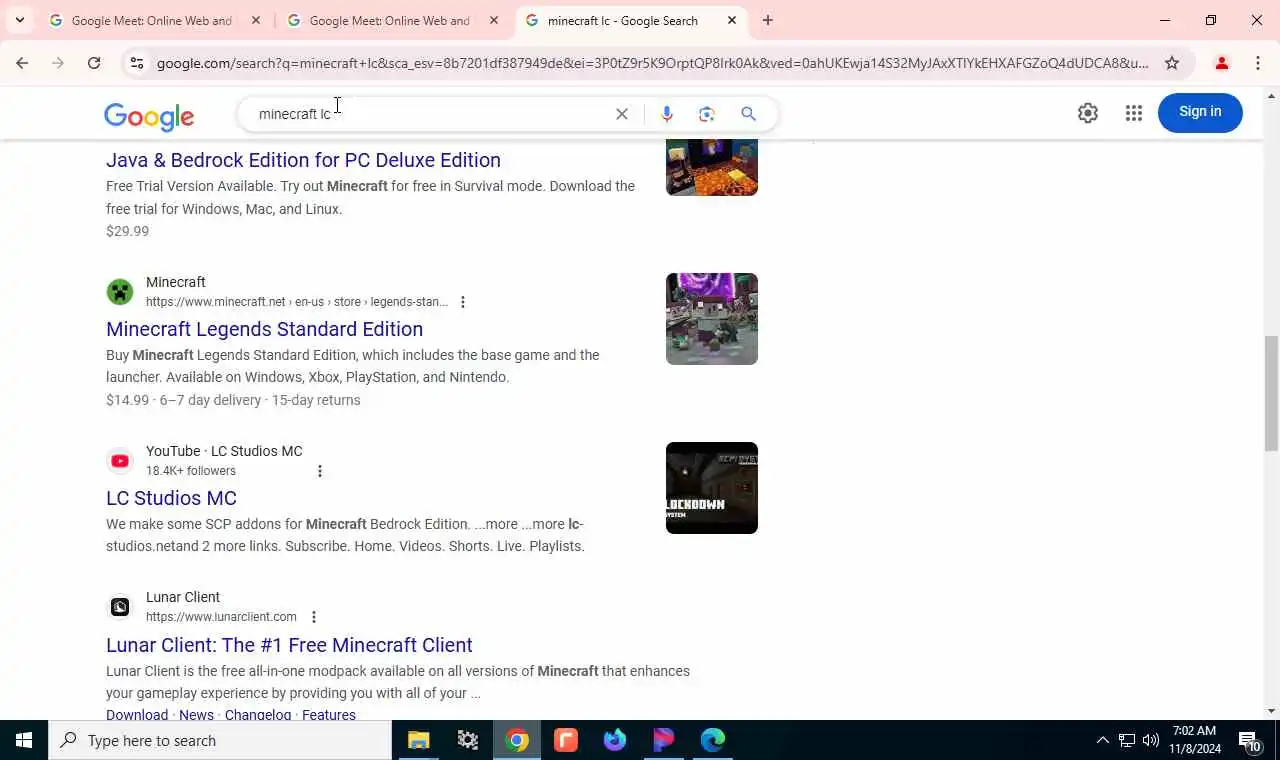Open Java & Bedrock Edition Deluxe Edition link

303,160
